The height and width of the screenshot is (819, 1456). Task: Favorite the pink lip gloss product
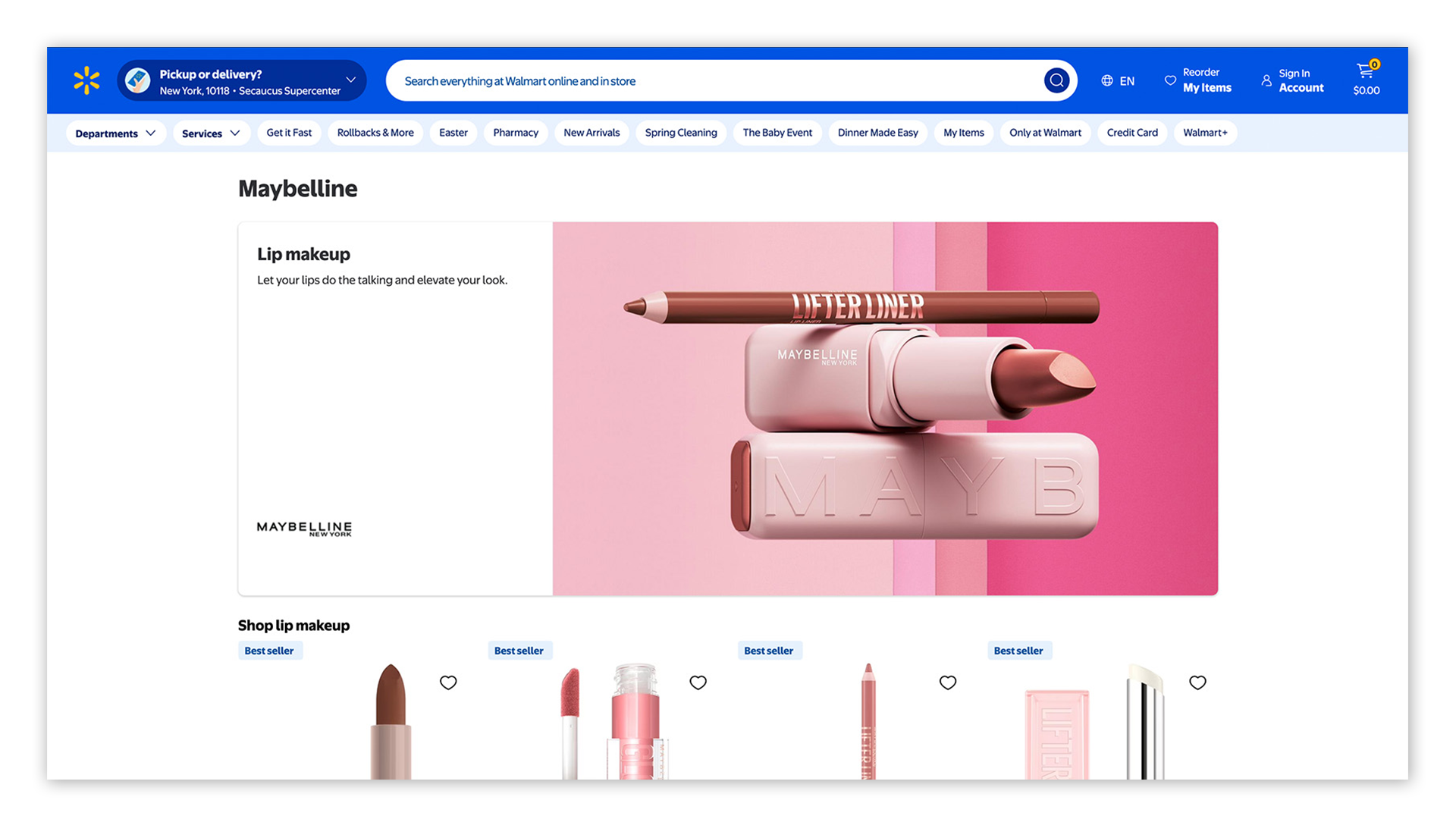click(x=698, y=682)
